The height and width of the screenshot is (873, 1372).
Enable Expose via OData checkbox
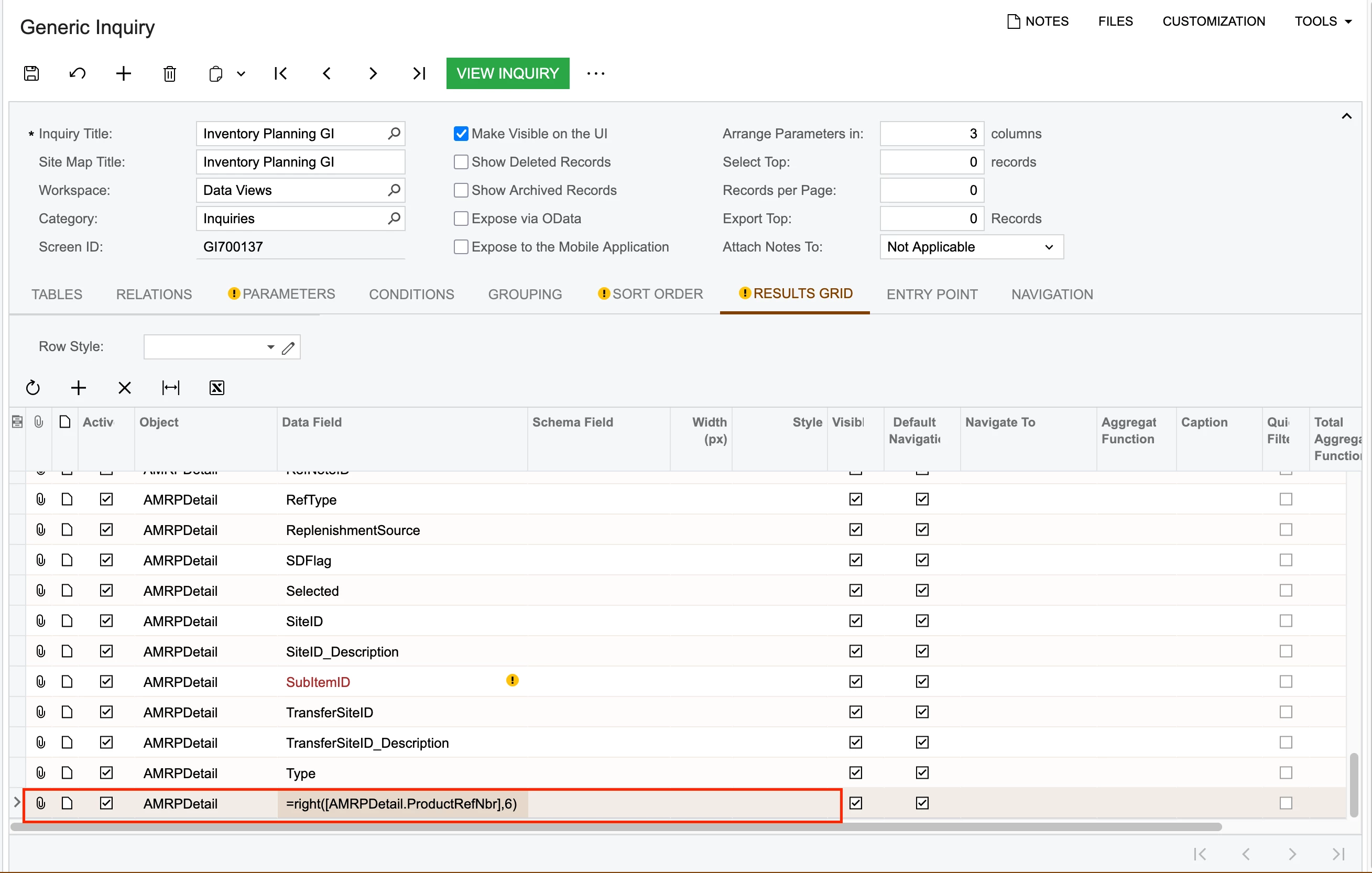pyautogui.click(x=461, y=219)
